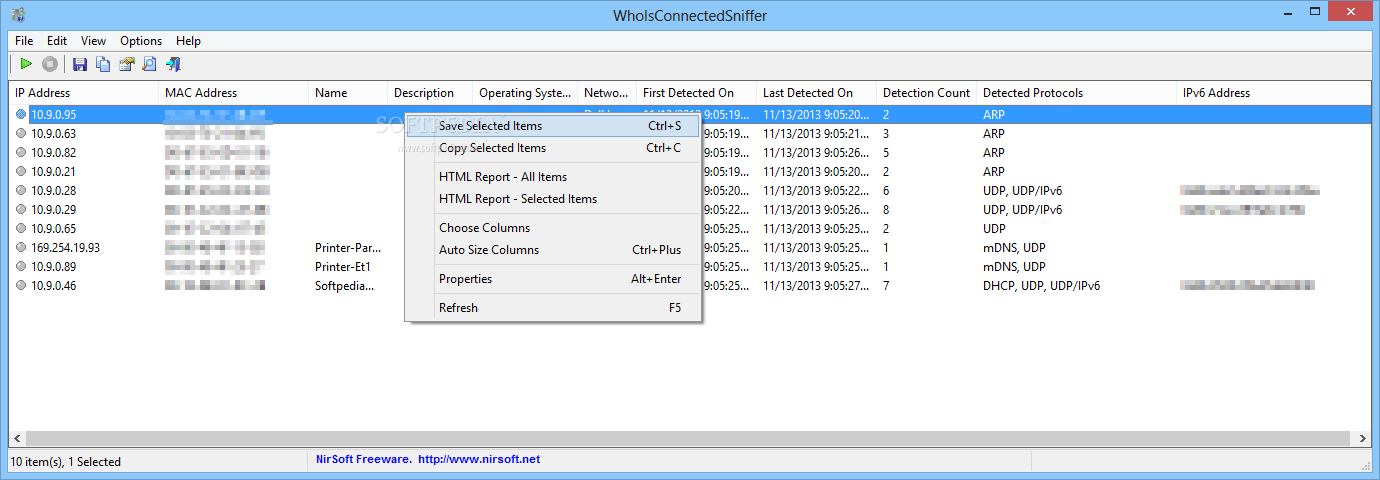Select the row with IP 10.9.0.95

coord(690,115)
